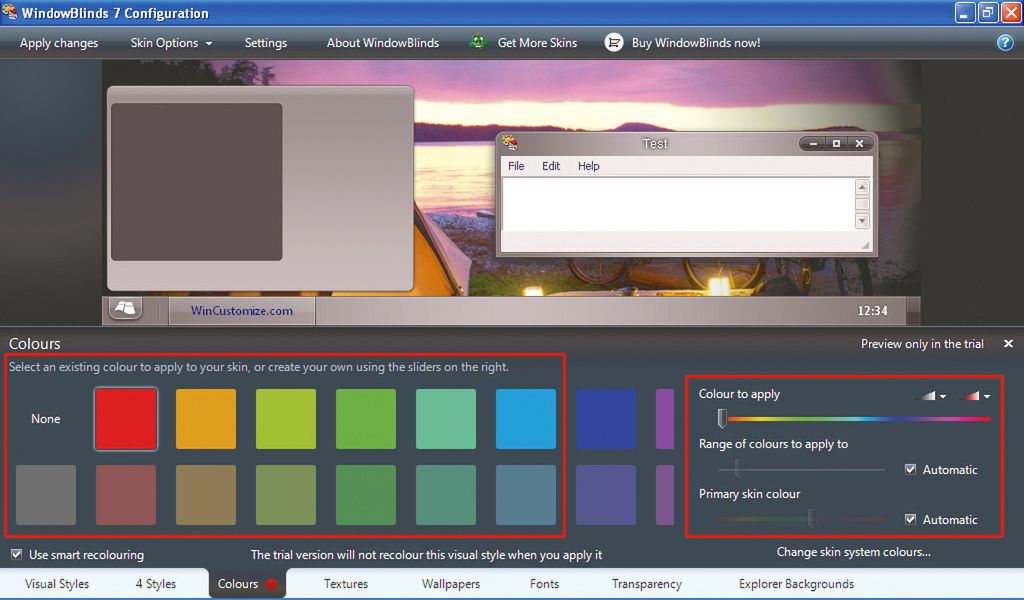Image resolution: width=1024 pixels, height=600 pixels.
Task: Click the white text area in Test window
Action: click(x=678, y=204)
